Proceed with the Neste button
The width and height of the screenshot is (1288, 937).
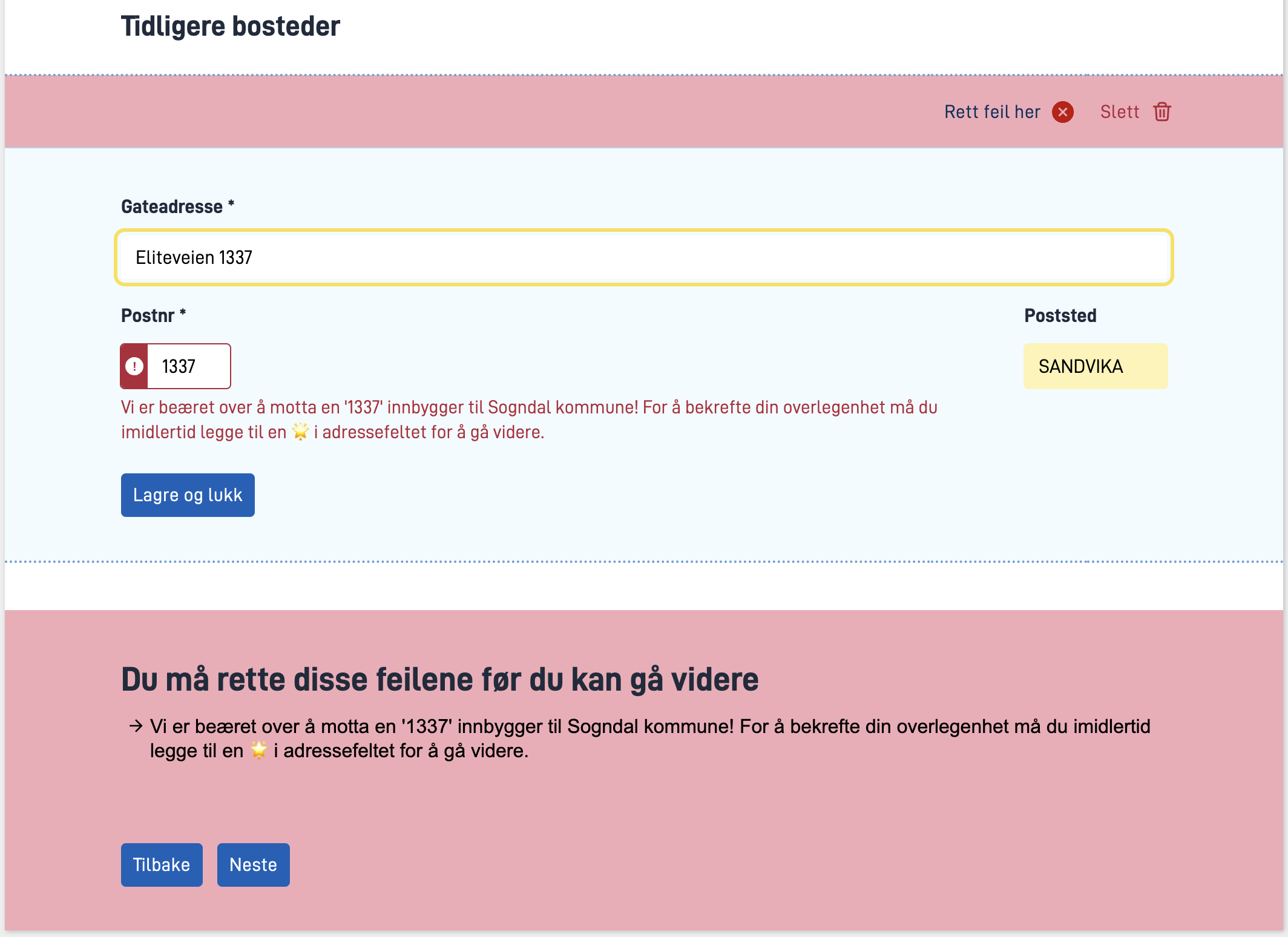click(x=253, y=864)
